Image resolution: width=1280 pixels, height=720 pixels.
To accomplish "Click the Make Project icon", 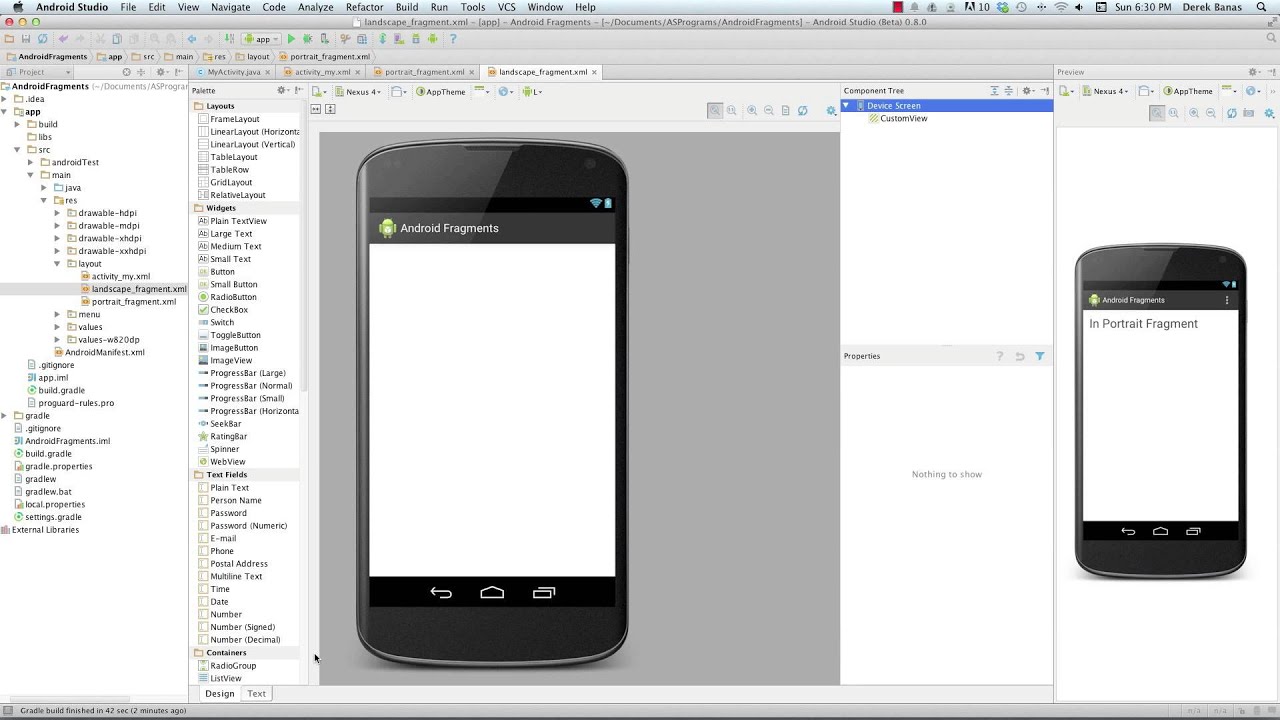I will (x=229, y=39).
